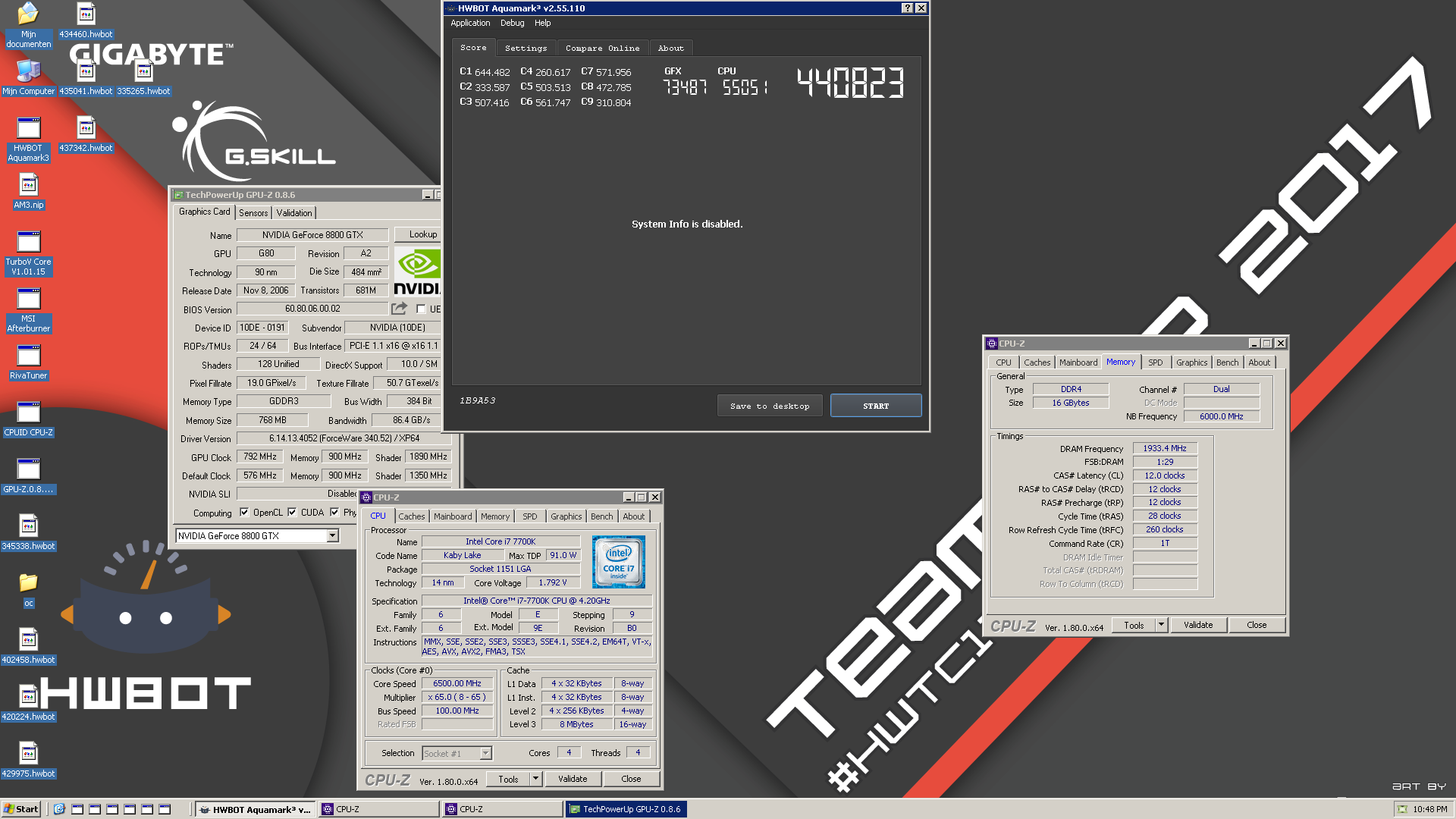Select 429975.hwbot file icon
This screenshot has width=1456, height=819.
[x=28, y=759]
